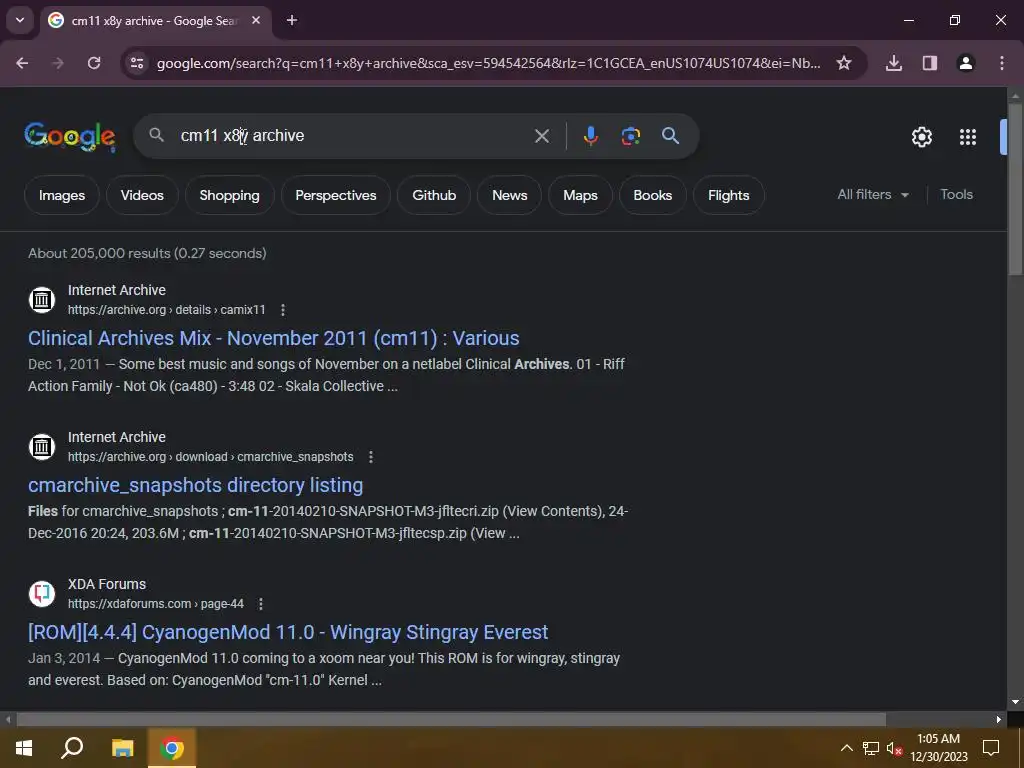Open the notification center icon
The height and width of the screenshot is (768, 1024).
coord(991,748)
